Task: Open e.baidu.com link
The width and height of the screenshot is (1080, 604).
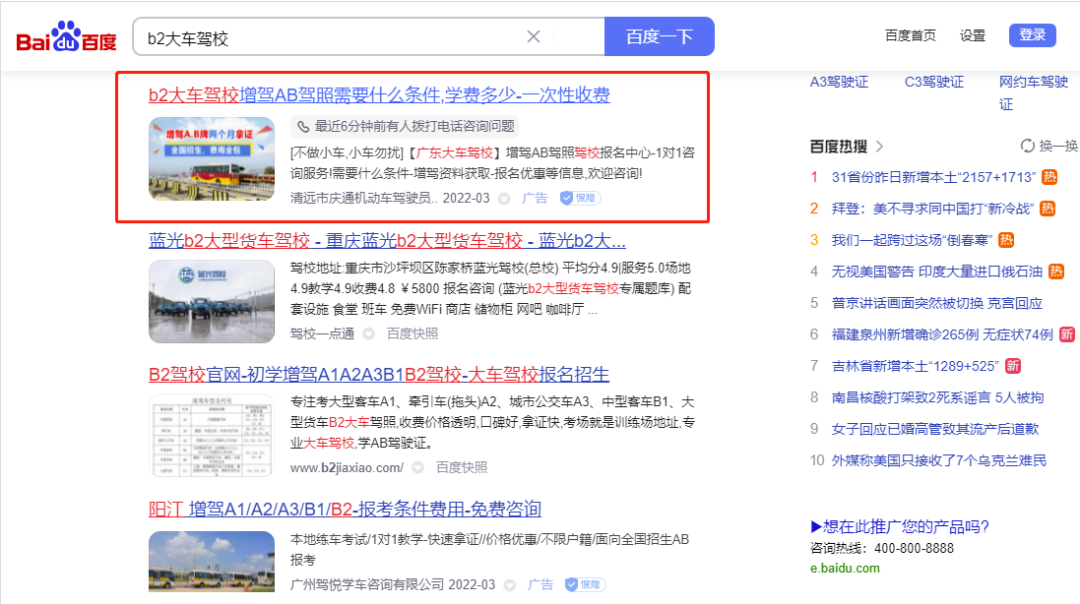Action: tap(844, 568)
